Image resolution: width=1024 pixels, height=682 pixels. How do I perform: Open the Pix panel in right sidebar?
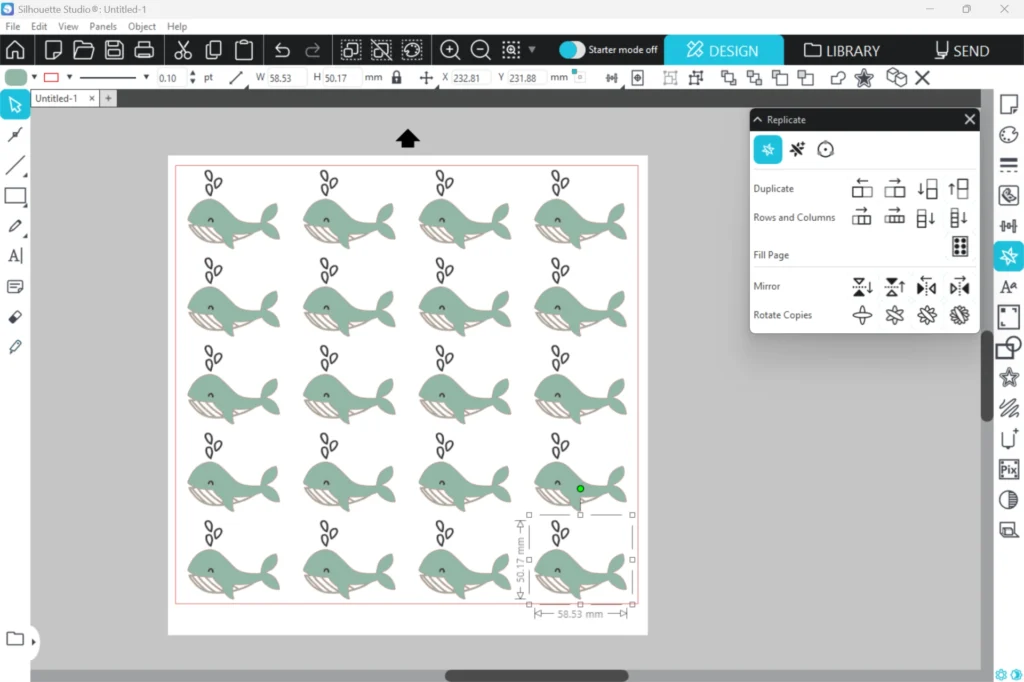(x=1008, y=470)
